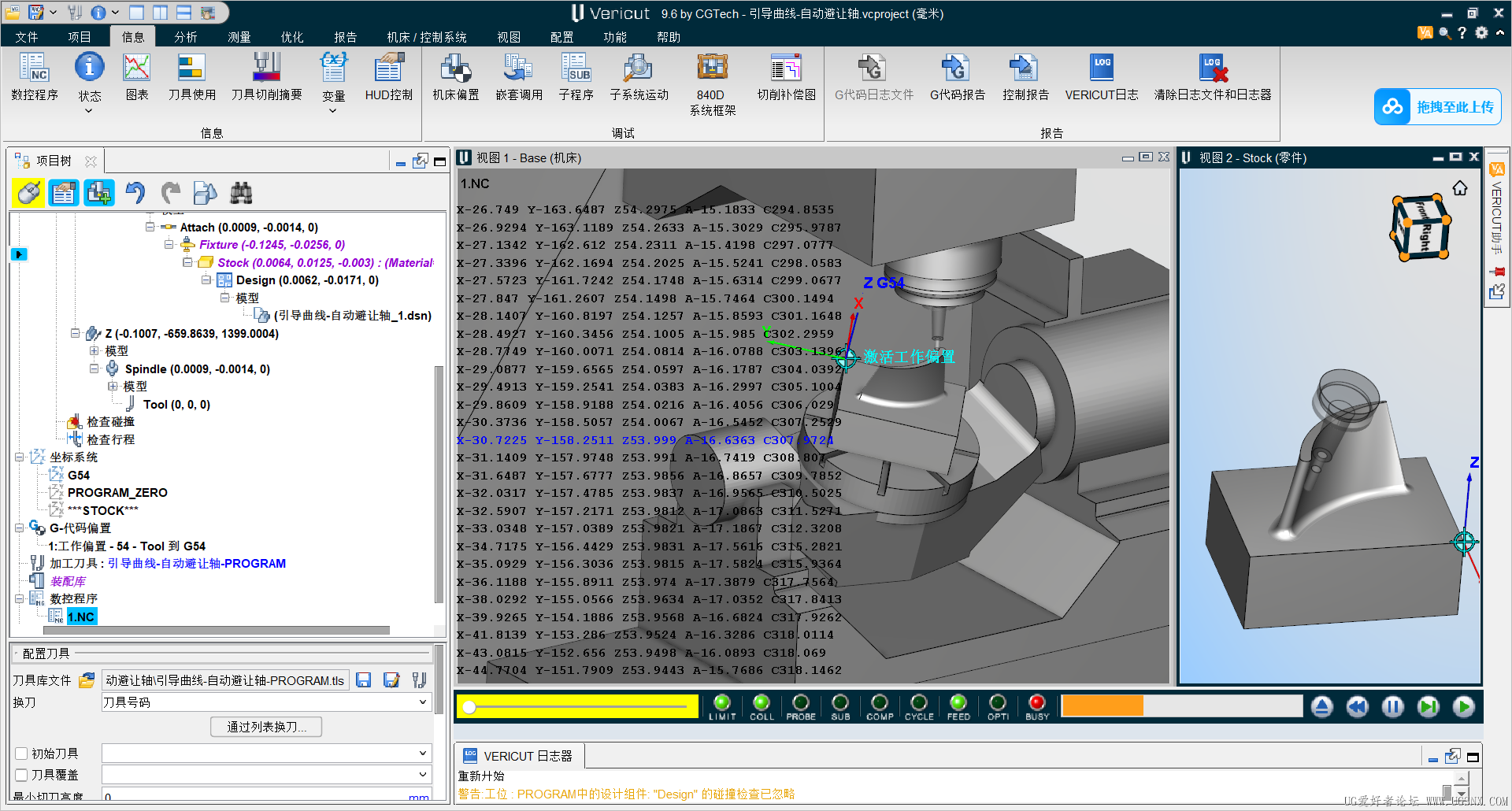Open the 子系统运动 subsystem motion tool
1512x811 pixels.
[639, 77]
